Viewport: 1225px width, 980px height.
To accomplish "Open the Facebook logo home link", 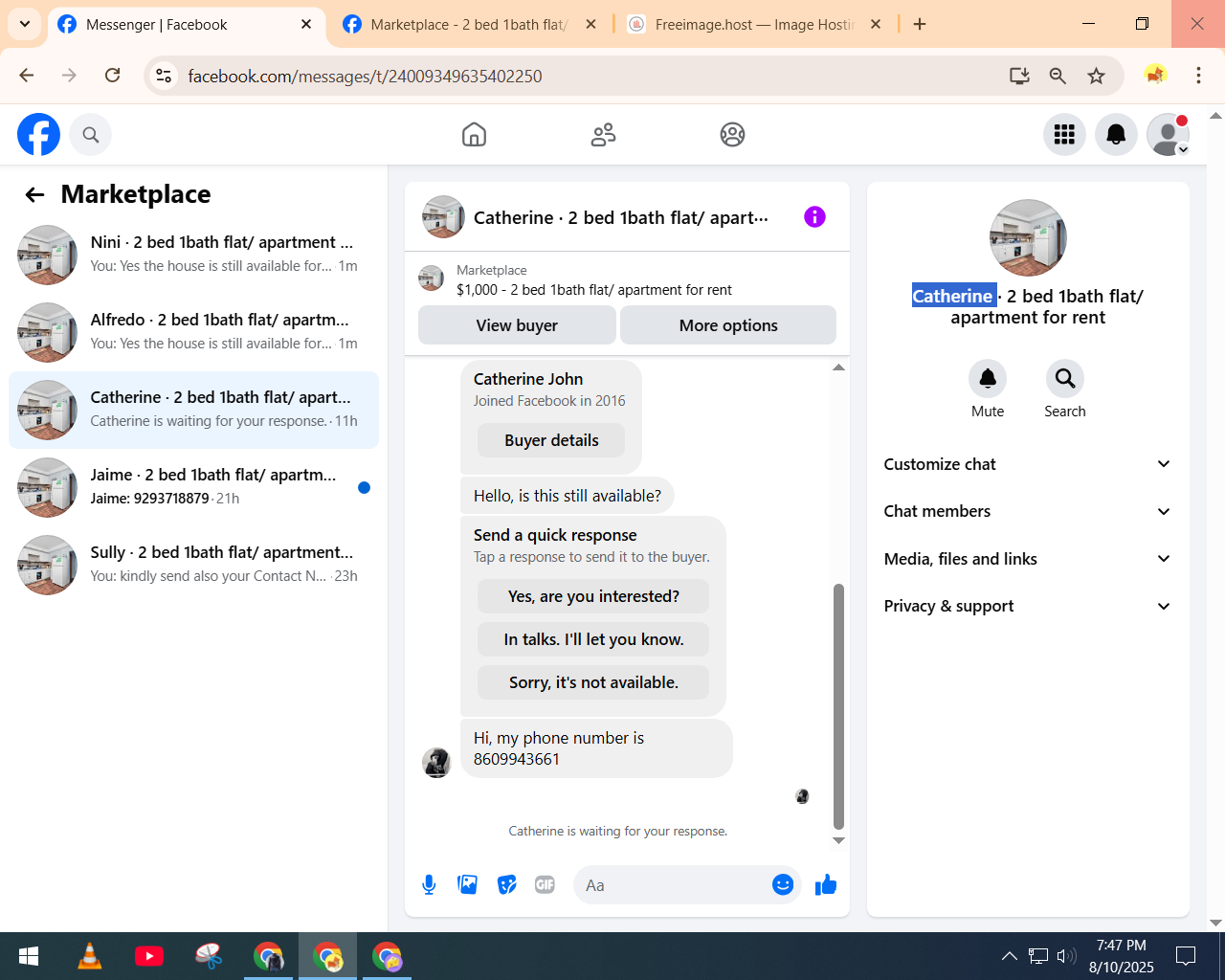I will pyautogui.click(x=38, y=134).
